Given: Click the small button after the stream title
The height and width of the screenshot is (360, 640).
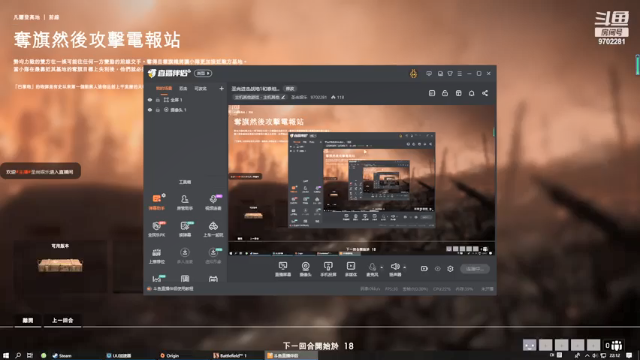Looking at the screenshot, I should (290, 89).
